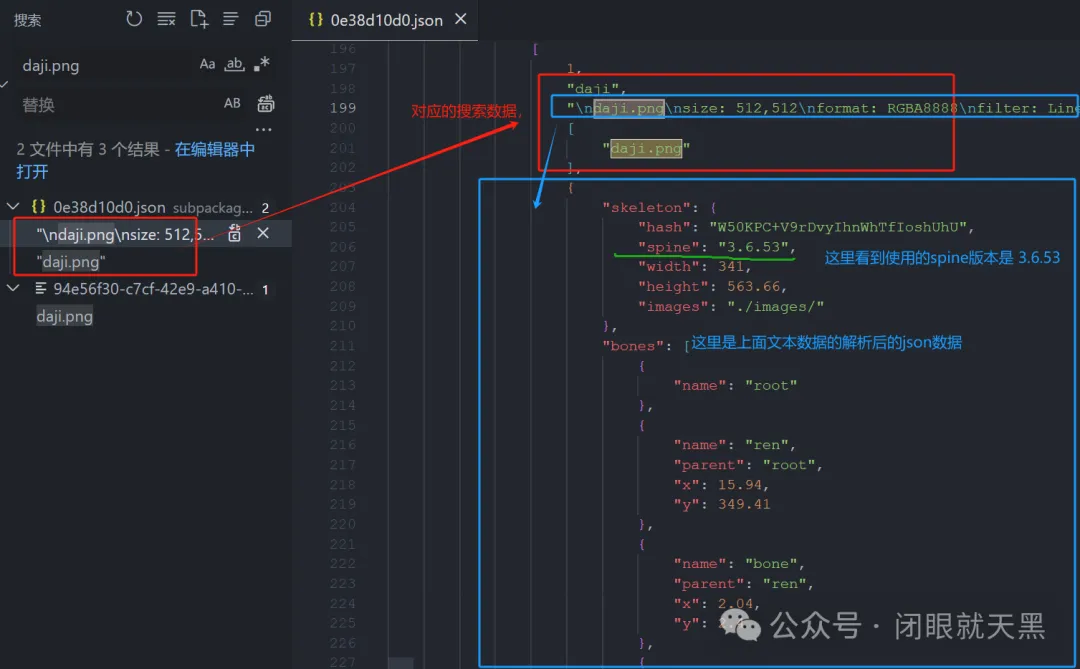Image resolution: width=1080 pixels, height=669 pixels.
Task: Click the "name": "ren" line
Action: pos(734,445)
